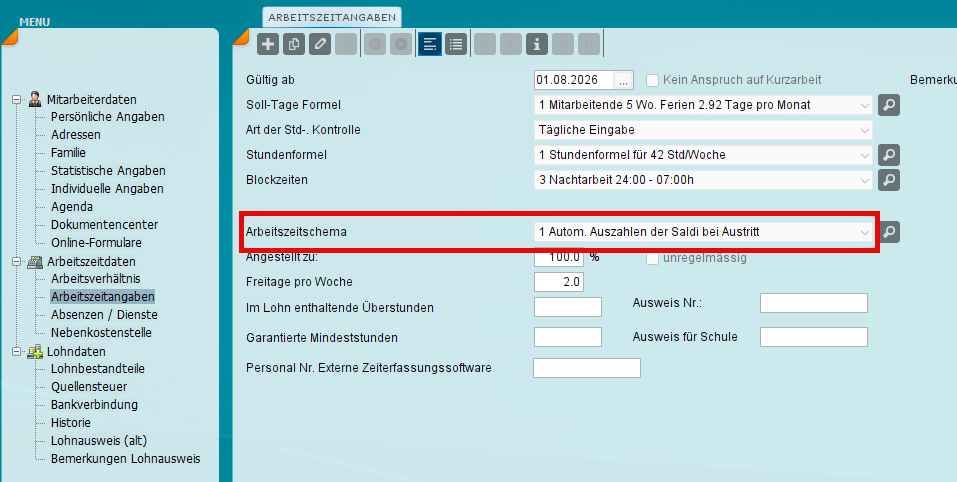Open Lohnbestandteile in the menu tree
This screenshot has width=957, height=482.
(98, 369)
